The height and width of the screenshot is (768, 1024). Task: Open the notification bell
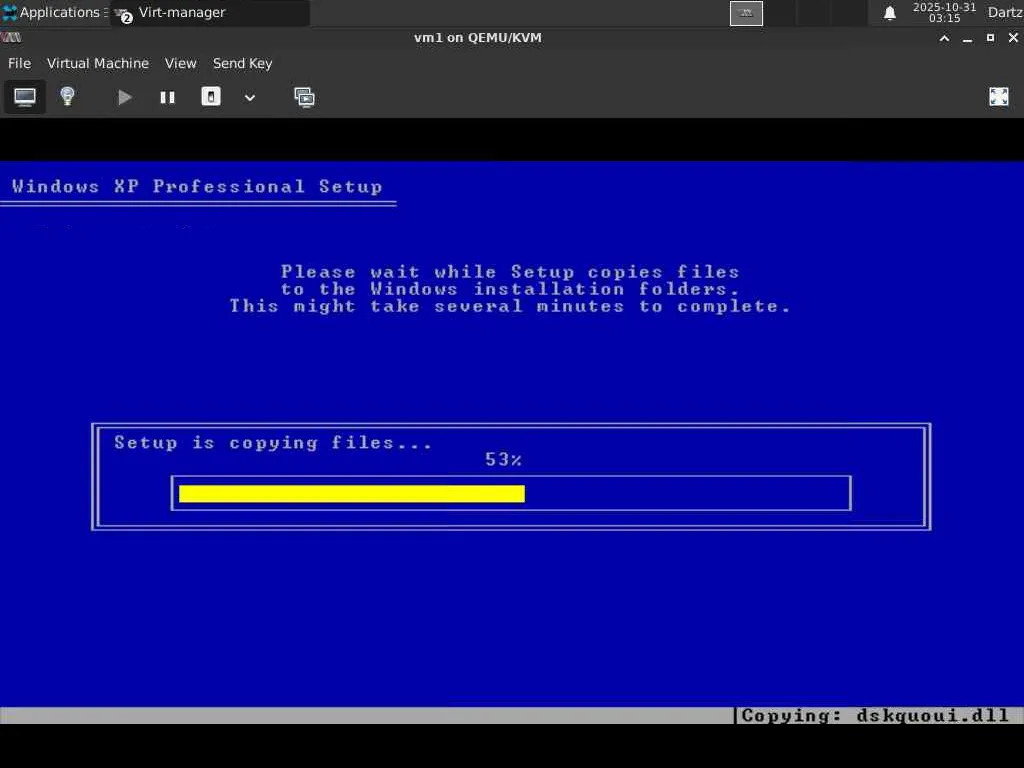(x=889, y=13)
